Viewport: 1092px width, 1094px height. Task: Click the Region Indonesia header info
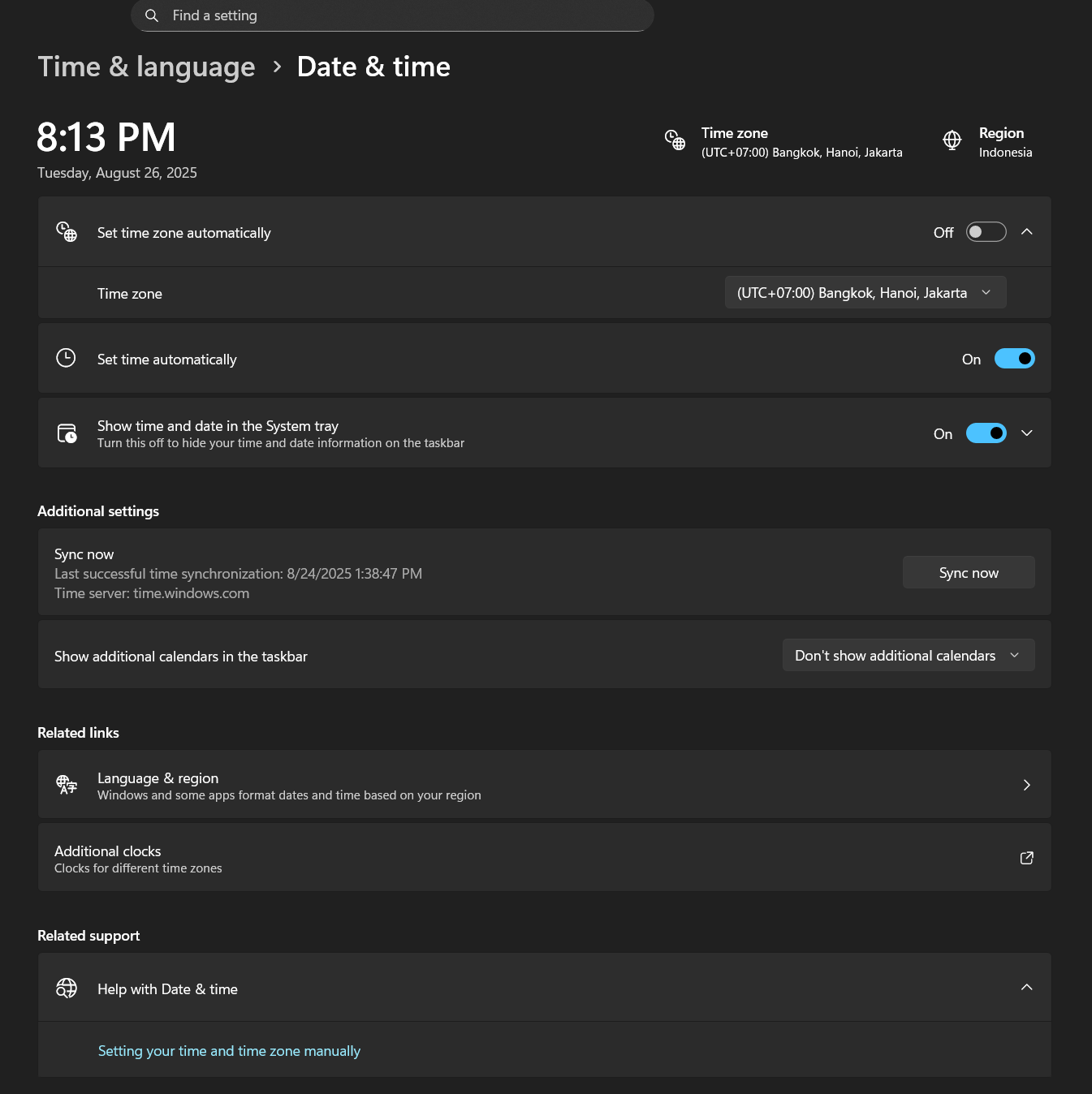point(987,142)
